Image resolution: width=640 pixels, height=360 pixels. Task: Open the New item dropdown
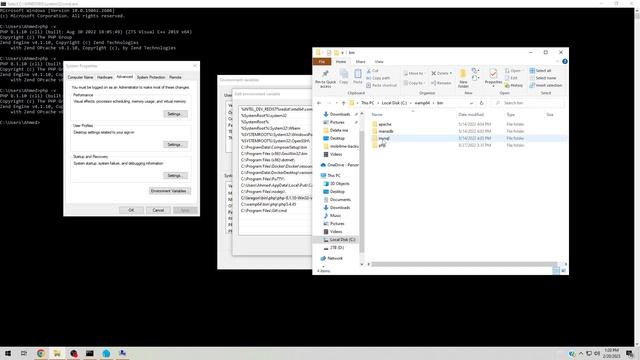pyautogui.click(x=475, y=71)
